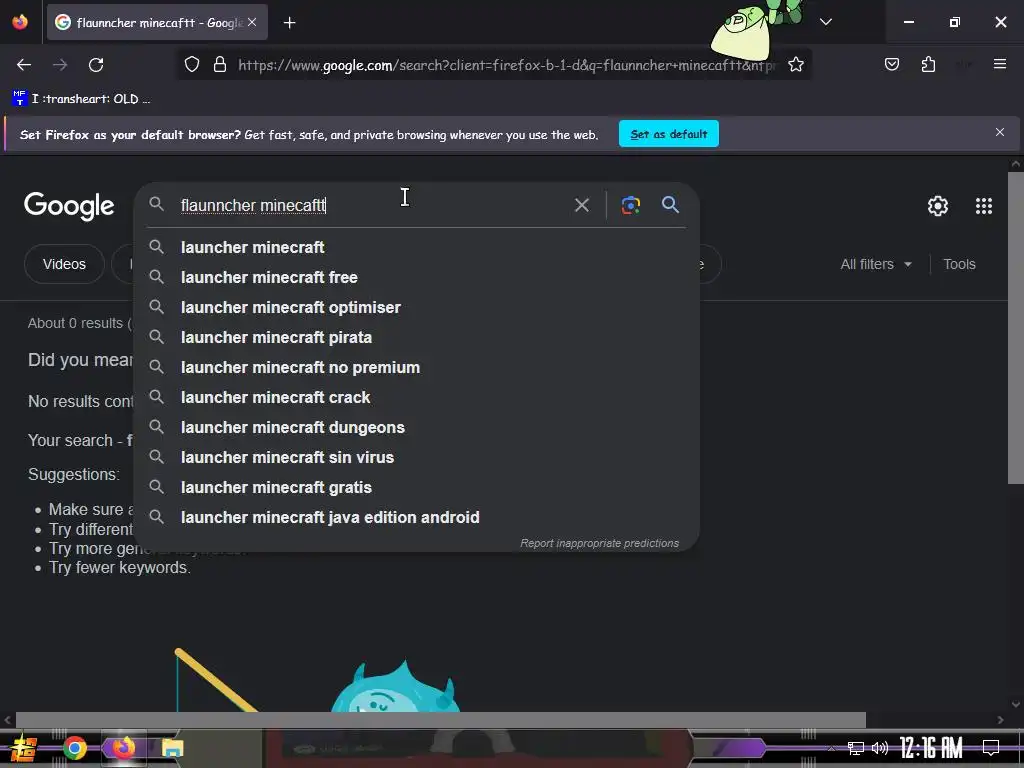The width and height of the screenshot is (1024, 768).
Task: Click Report inappropriate predictions link
Action: pos(599,543)
